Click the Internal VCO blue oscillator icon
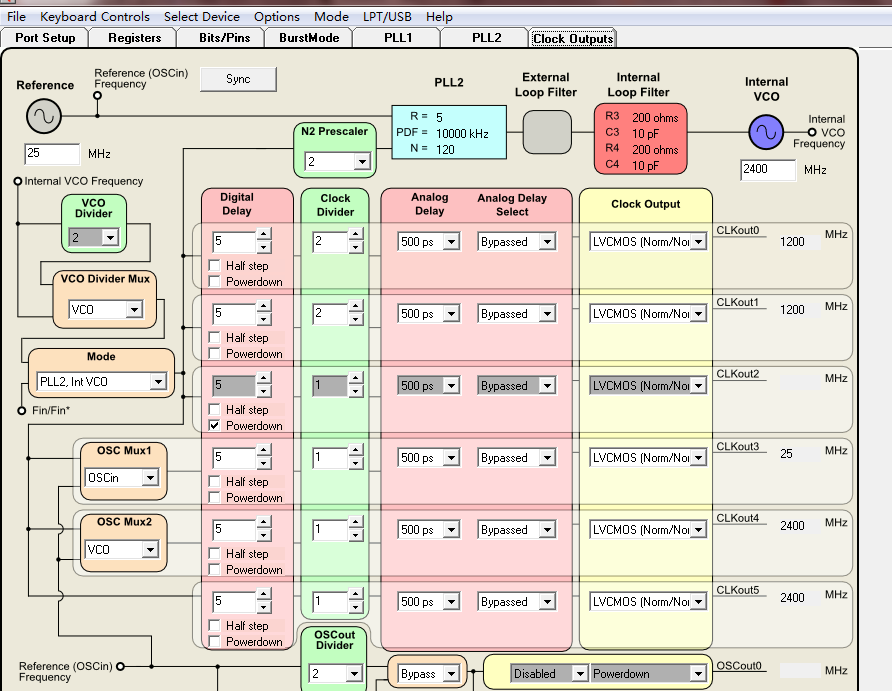The width and height of the screenshot is (892, 691). [x=766, y=132]
